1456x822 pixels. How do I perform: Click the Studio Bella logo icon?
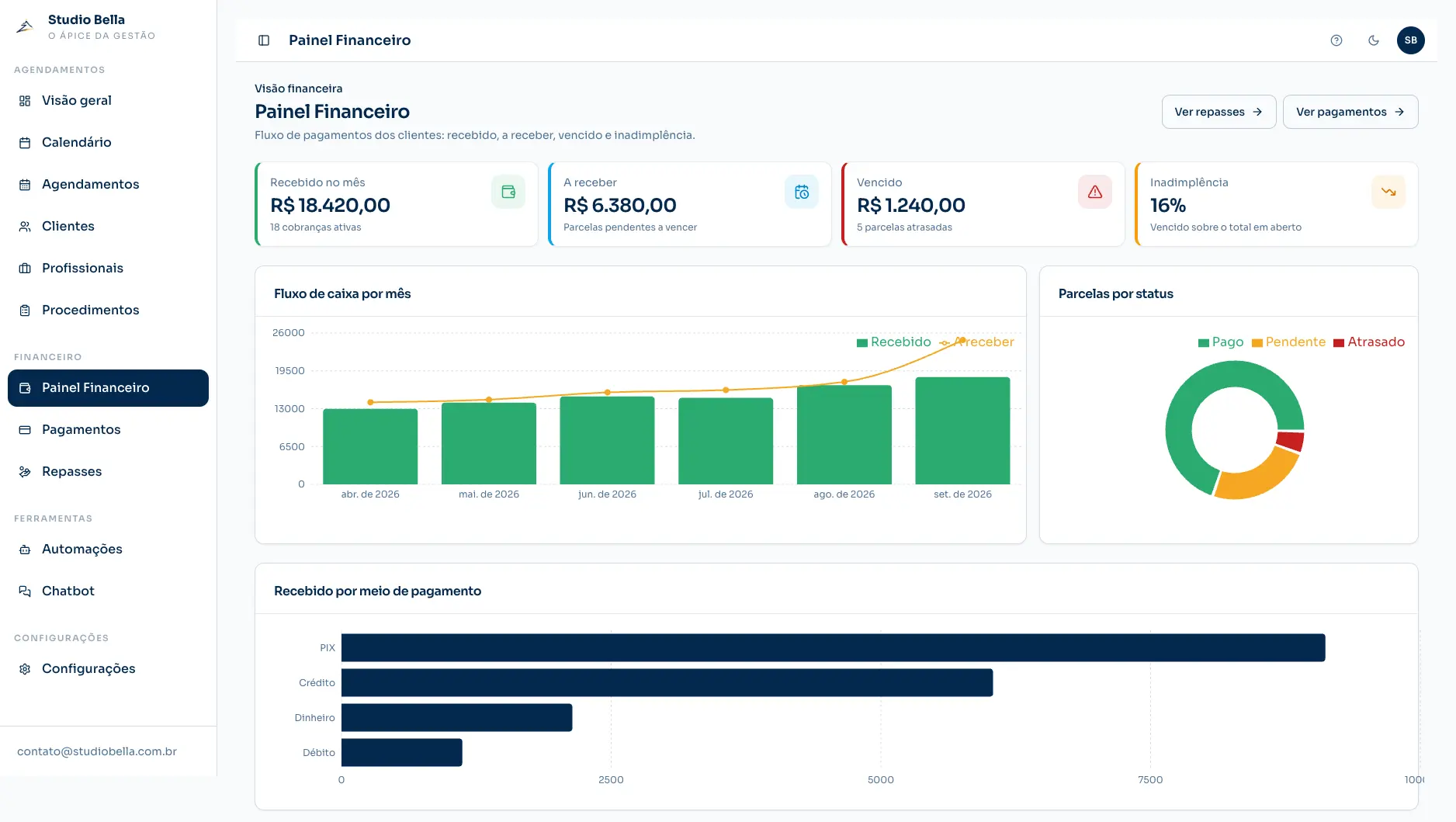[x=25, y=26]
